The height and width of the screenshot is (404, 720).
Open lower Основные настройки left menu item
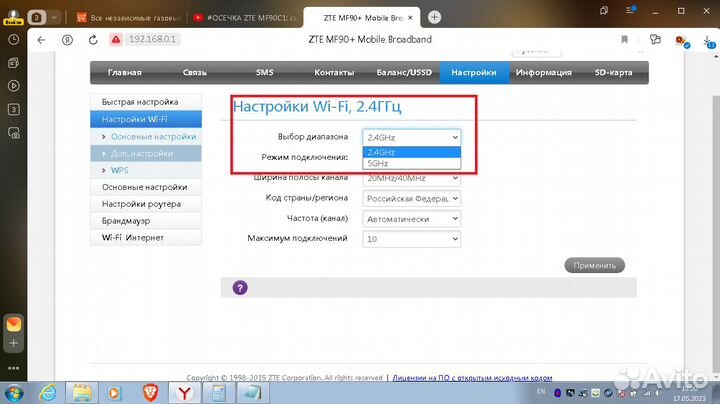click(x=146, y=187)
